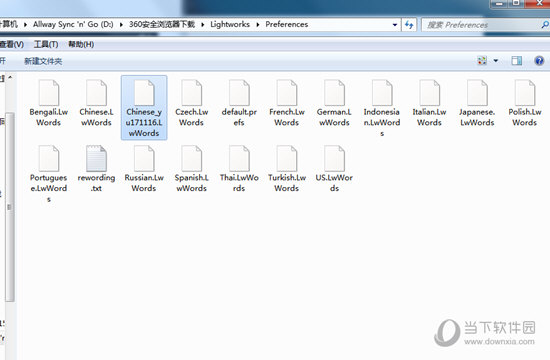Expand the arrow after Allway Sync drive
Image resolution: width=550 pixels, height=360 pixels.
pos(121,25)
